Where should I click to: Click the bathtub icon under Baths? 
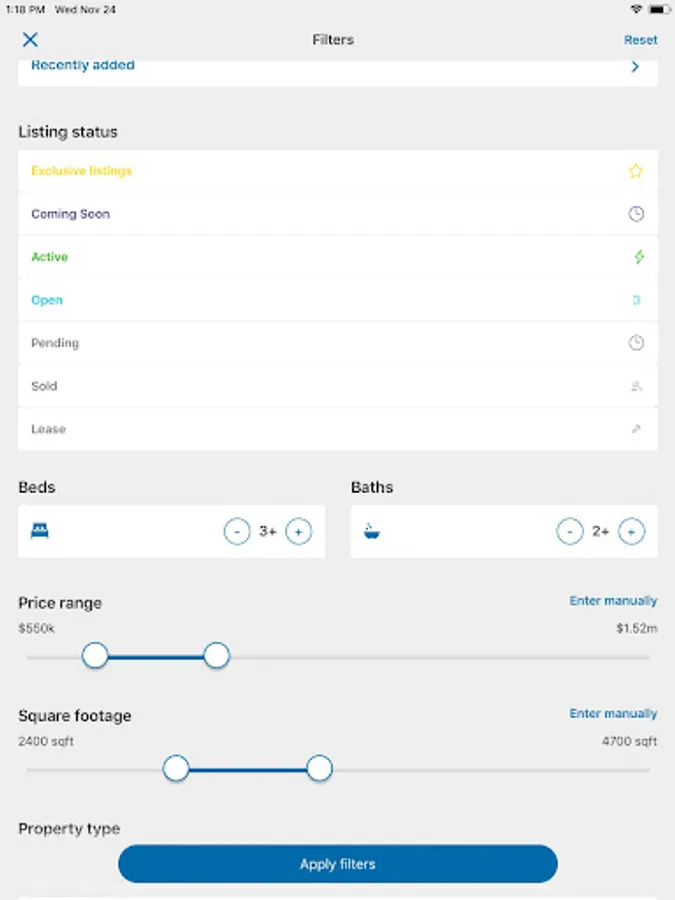372,531
